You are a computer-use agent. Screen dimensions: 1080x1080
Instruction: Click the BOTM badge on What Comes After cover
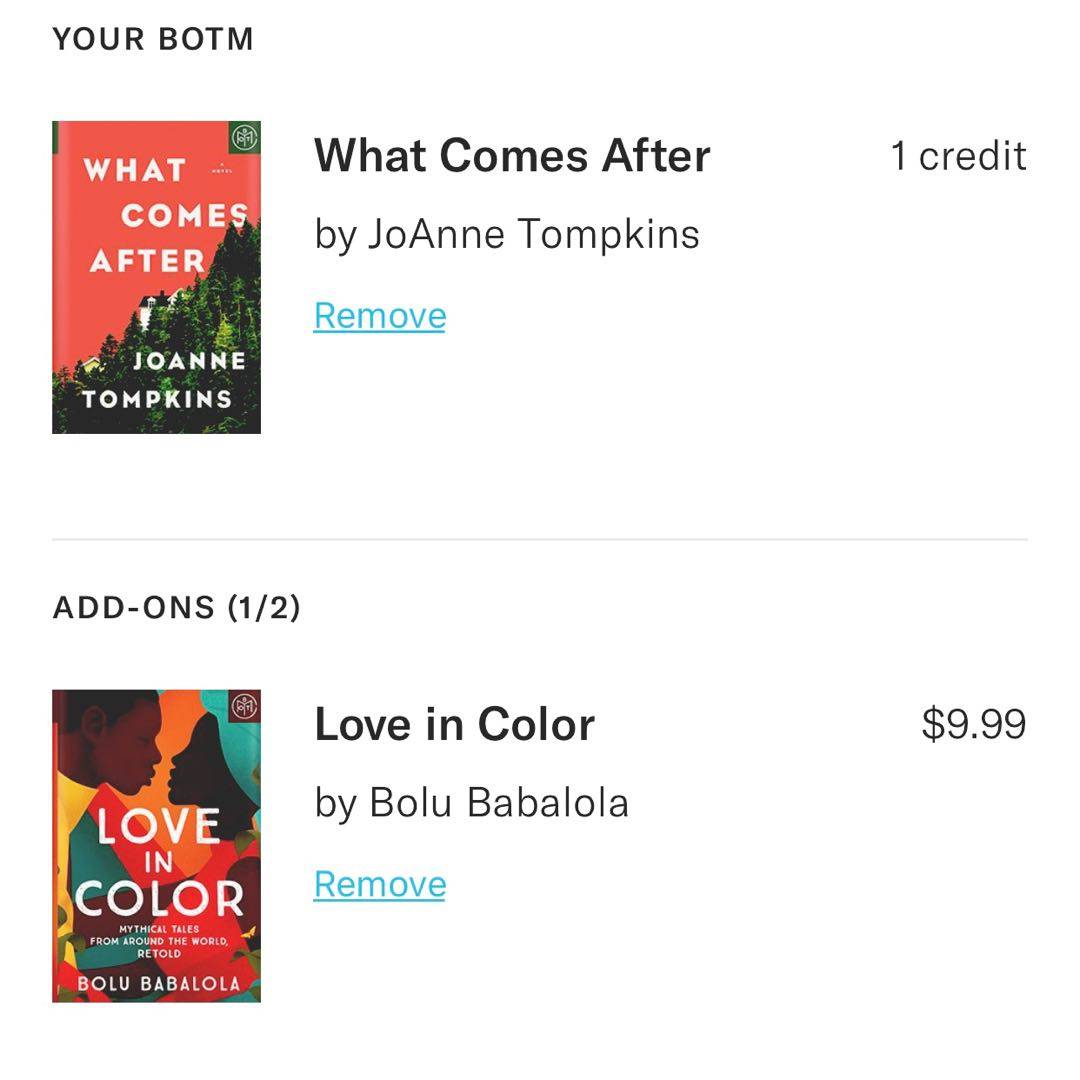(245, 137)
